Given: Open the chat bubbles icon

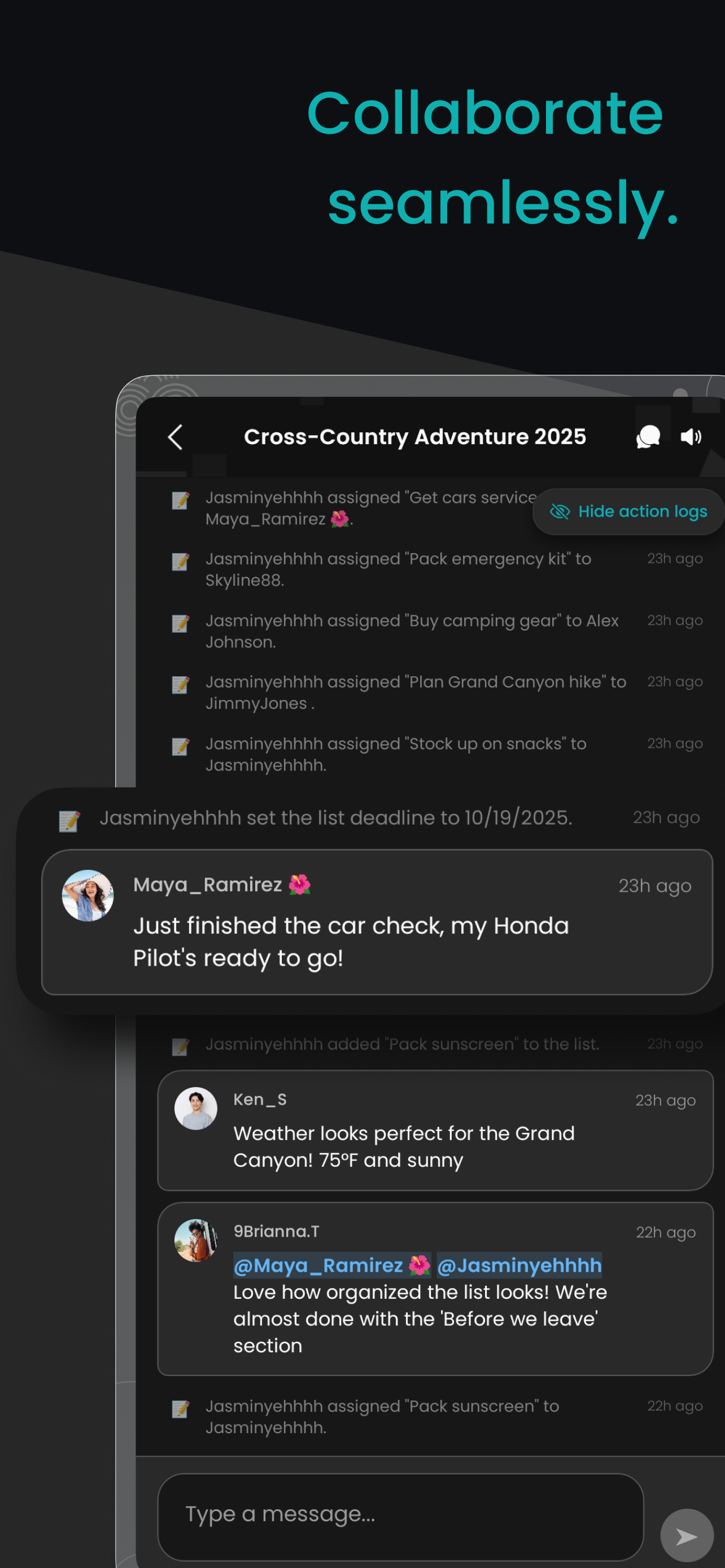Looking at the screenshot, I should point(648,436).
